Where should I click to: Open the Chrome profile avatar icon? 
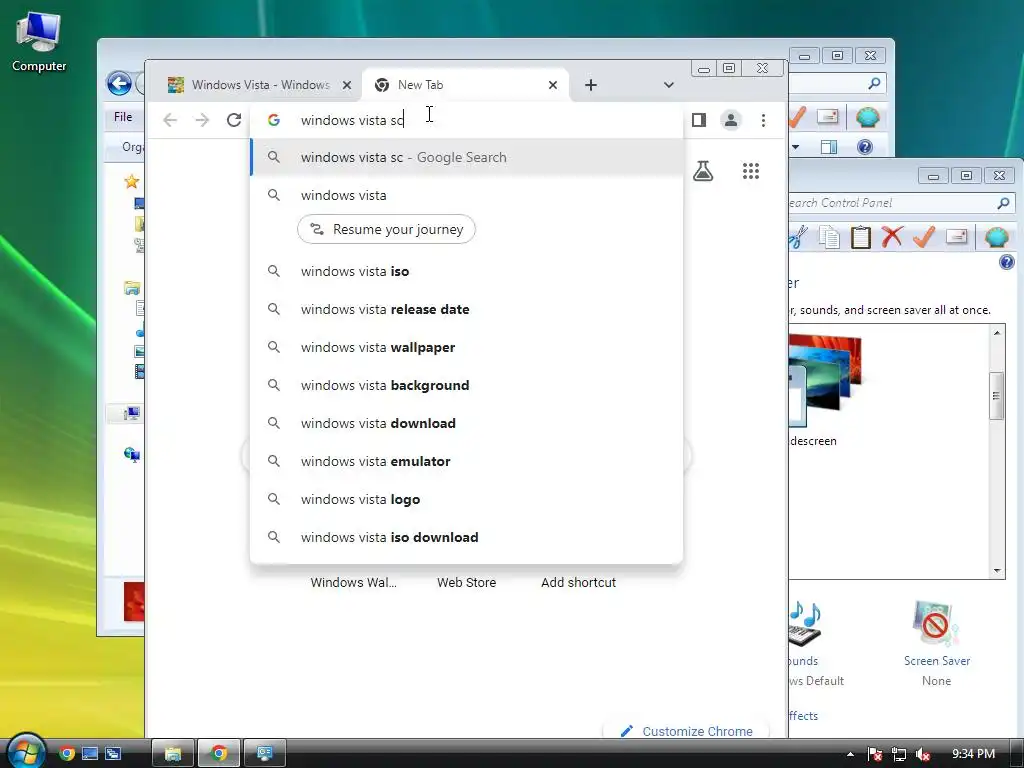[731, 120]
